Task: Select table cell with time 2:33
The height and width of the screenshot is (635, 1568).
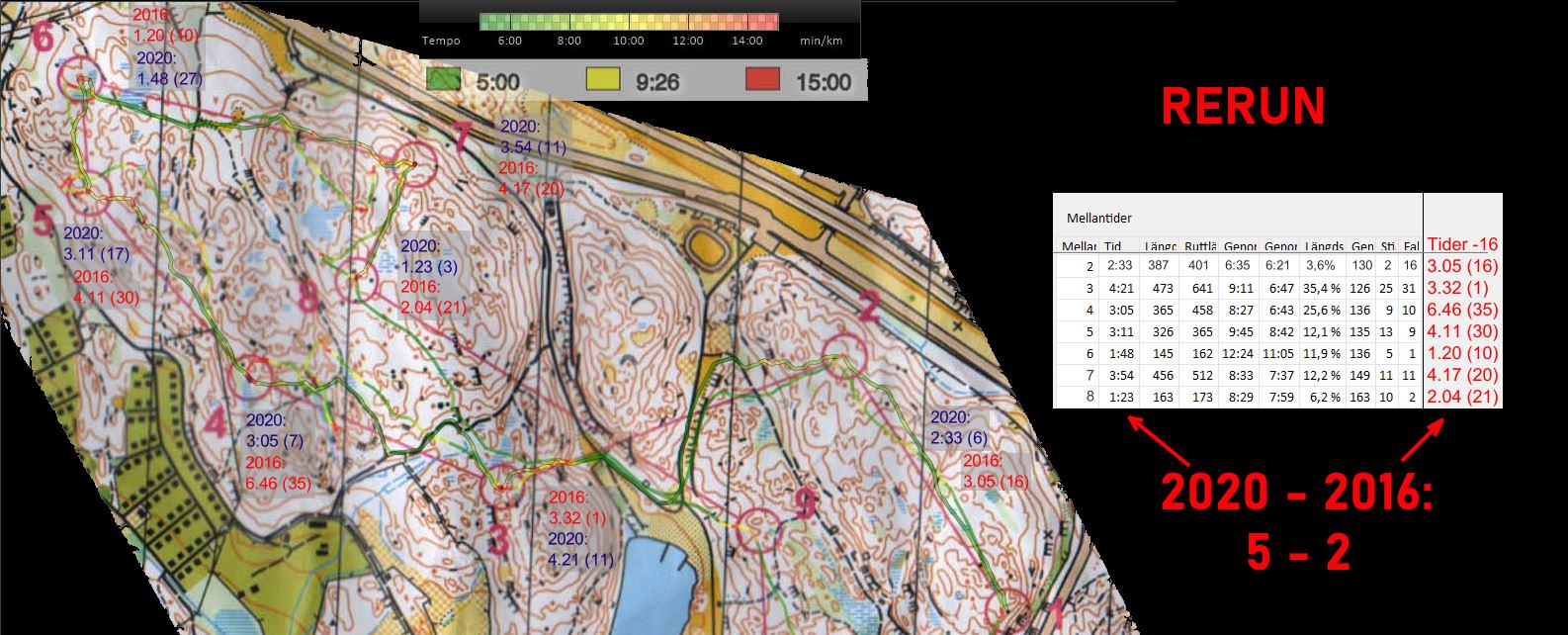Action: point(1117,266)
